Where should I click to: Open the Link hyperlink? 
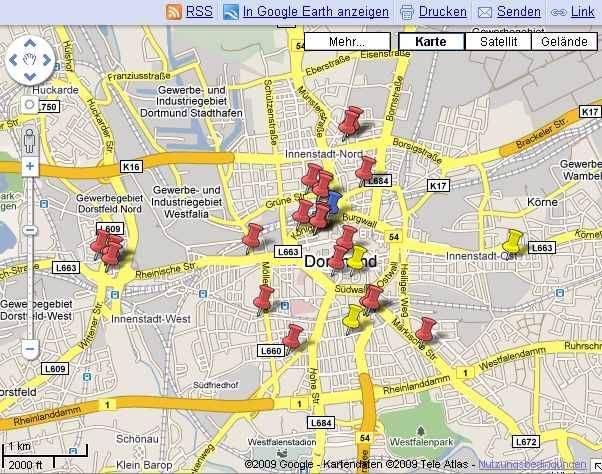582,12
